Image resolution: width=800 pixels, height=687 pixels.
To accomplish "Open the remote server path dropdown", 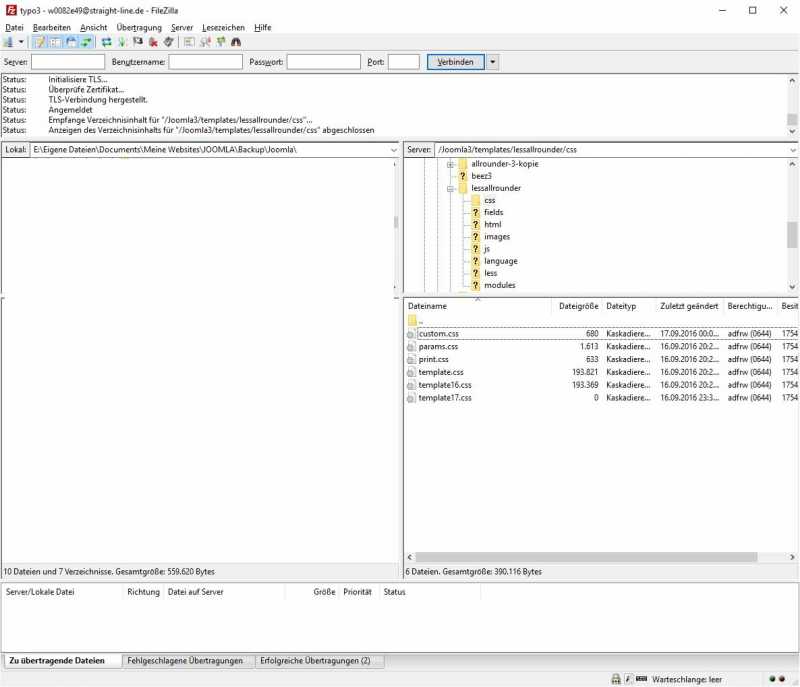I will 793,150.
